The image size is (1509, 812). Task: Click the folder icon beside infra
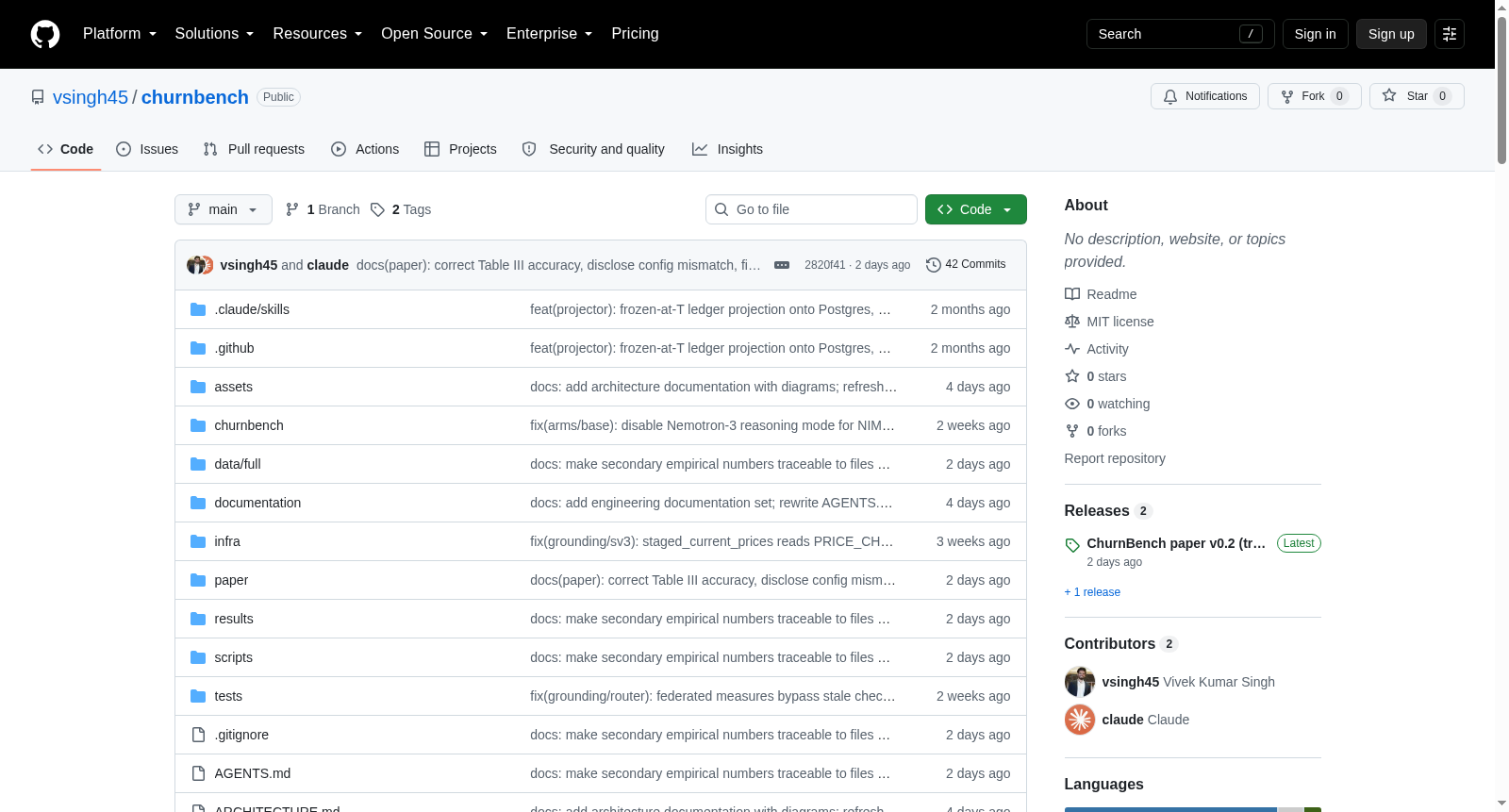198,541
